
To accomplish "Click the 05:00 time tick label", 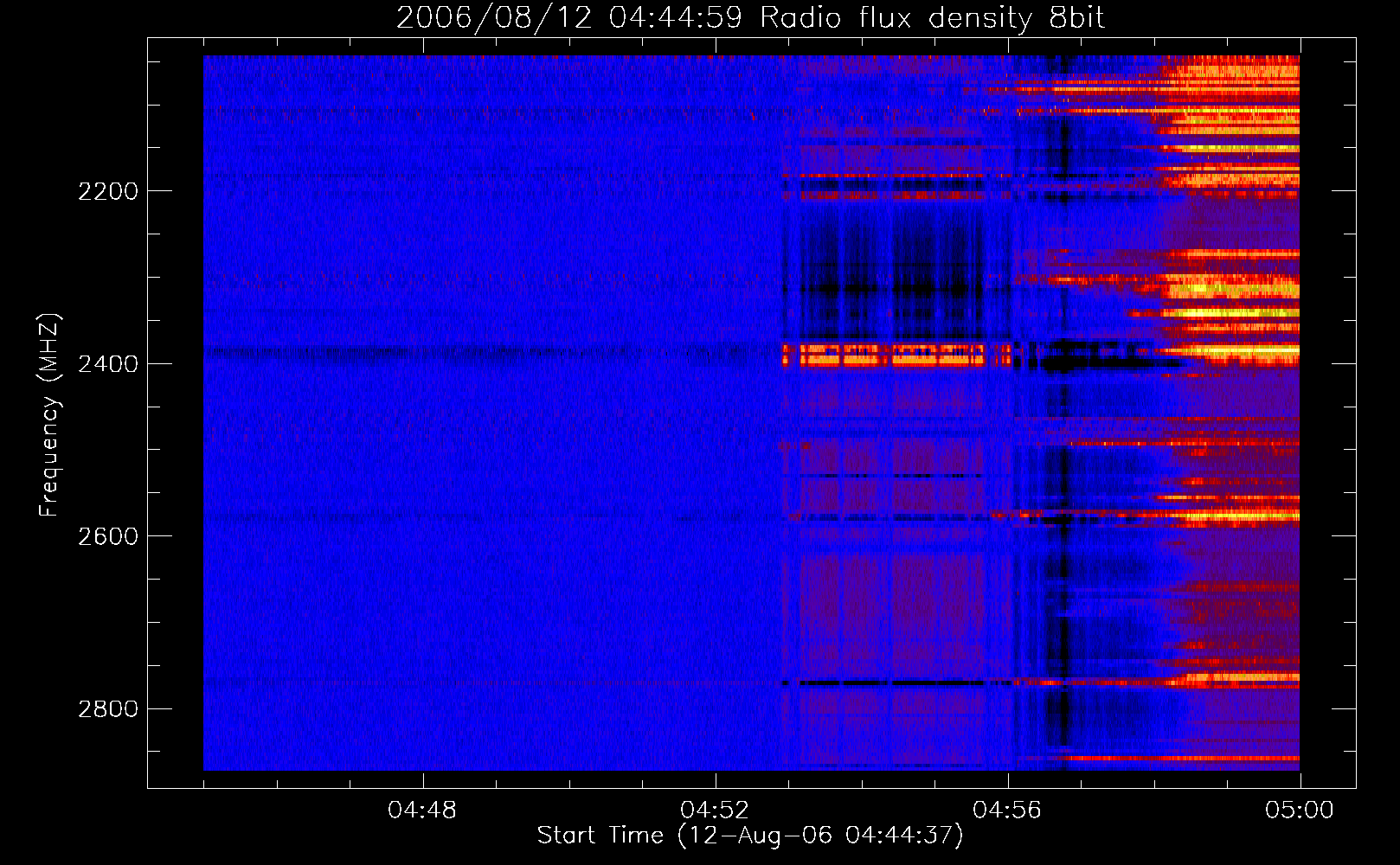I will click(x=1300, y=811).
